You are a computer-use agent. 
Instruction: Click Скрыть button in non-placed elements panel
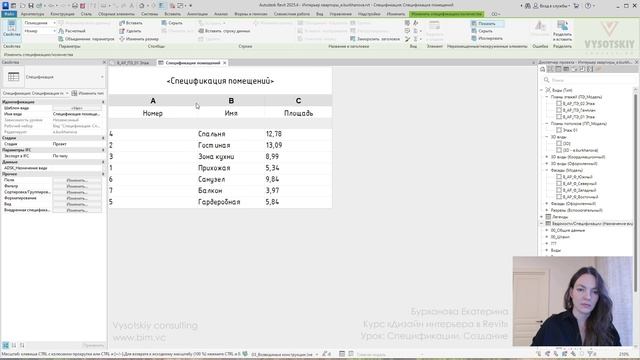click(482, 31)
